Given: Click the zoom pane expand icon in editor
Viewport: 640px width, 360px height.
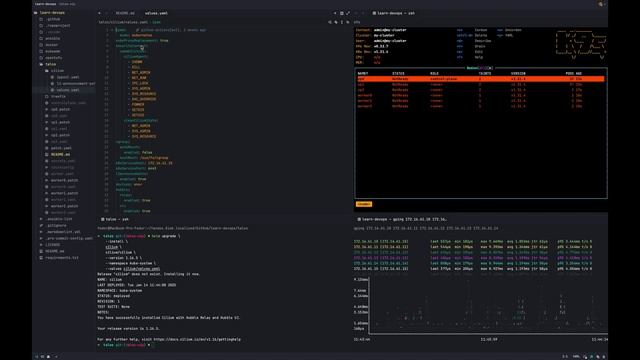Looking at the screenshot, I should (x=348, y=13).
